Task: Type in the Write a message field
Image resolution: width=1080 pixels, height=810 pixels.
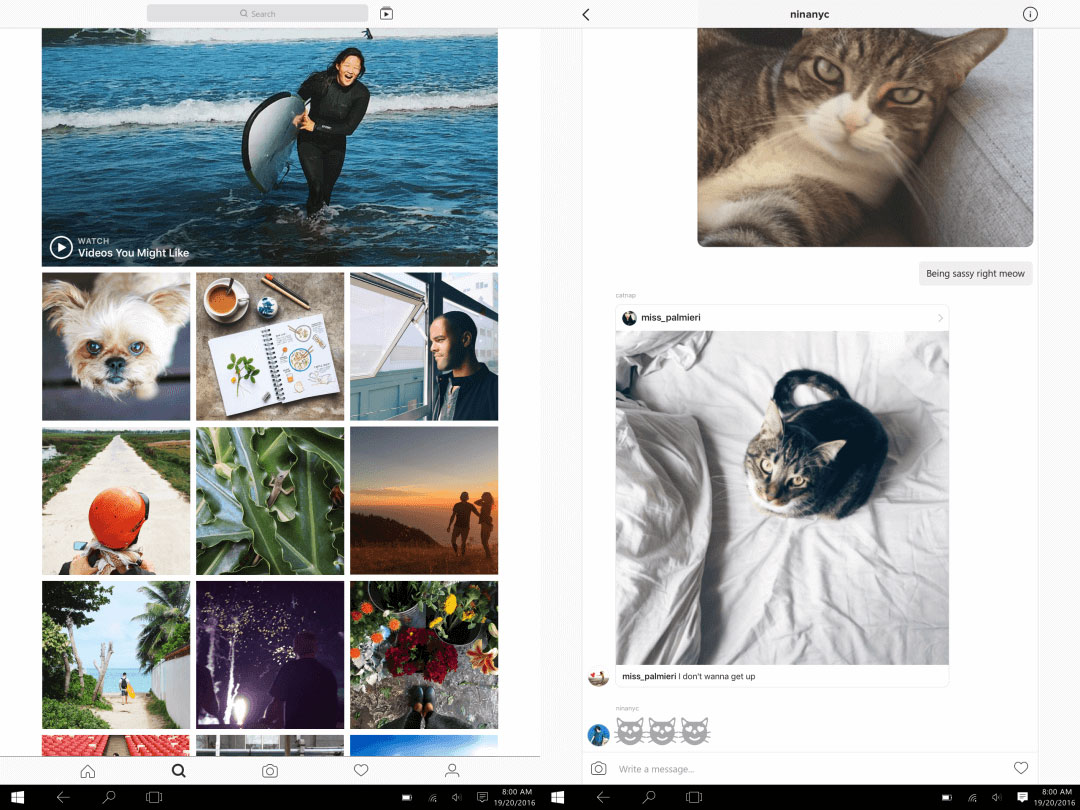Action: [800, 769]
